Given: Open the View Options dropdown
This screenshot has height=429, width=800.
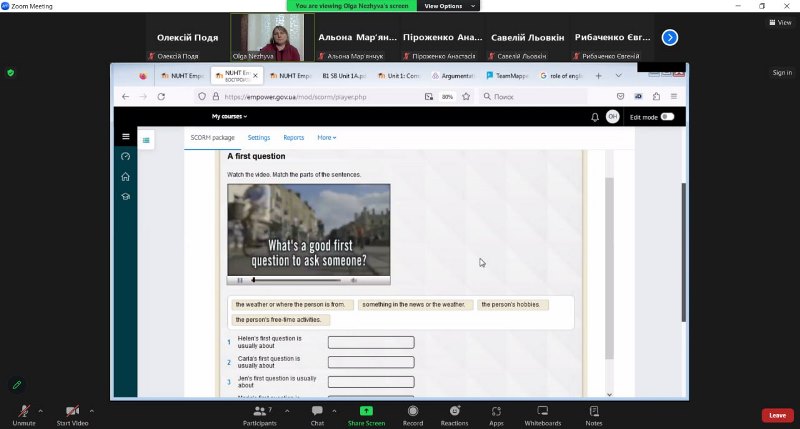Looking at the screenshot, I should click(x=448, y=6).
